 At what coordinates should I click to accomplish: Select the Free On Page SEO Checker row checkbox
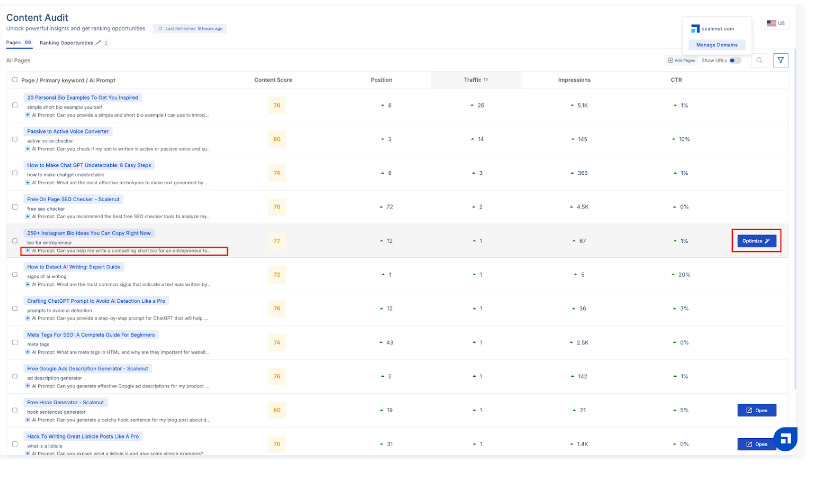click(14, 207)
